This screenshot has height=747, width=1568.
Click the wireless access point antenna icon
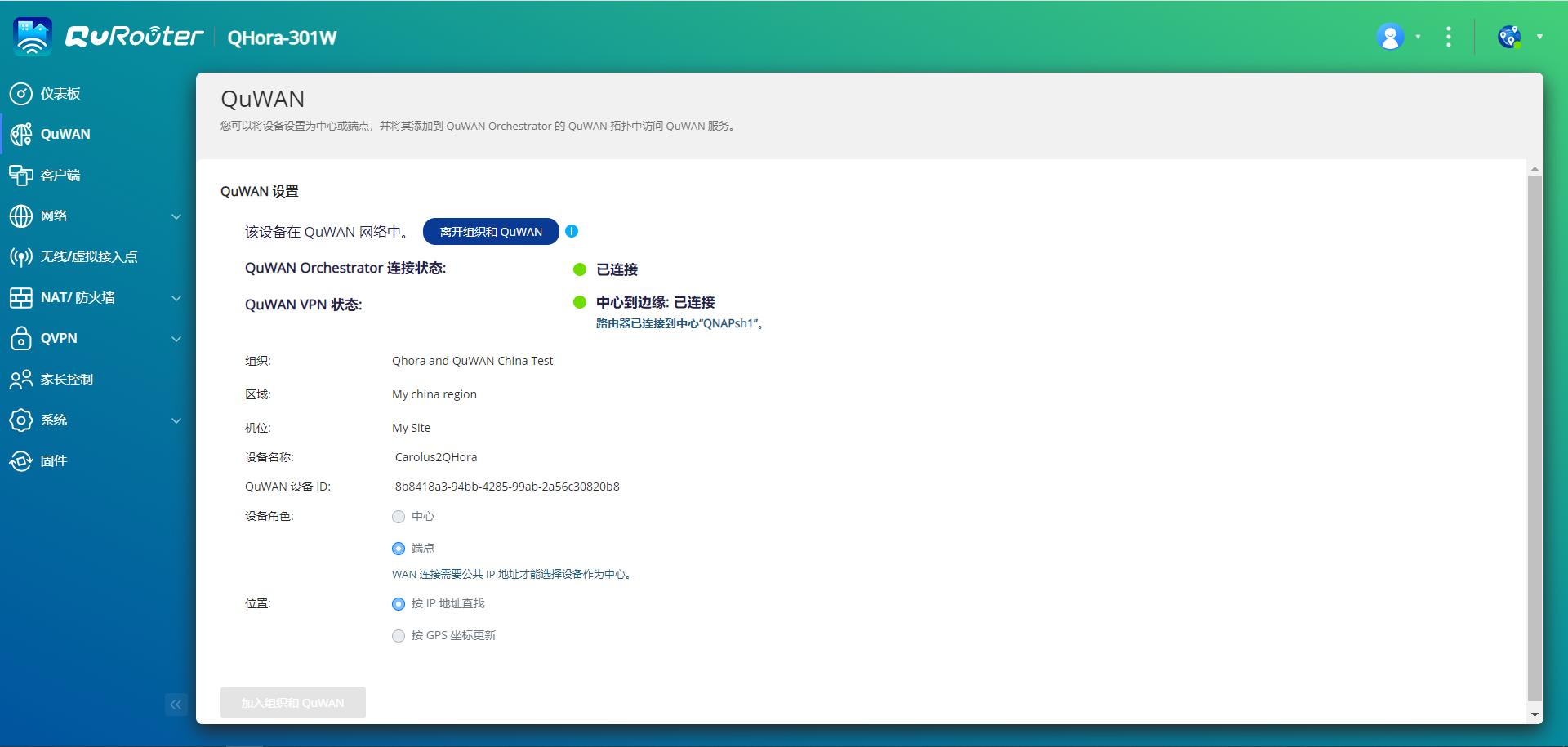pyautogui.click(x=21, y=257)
